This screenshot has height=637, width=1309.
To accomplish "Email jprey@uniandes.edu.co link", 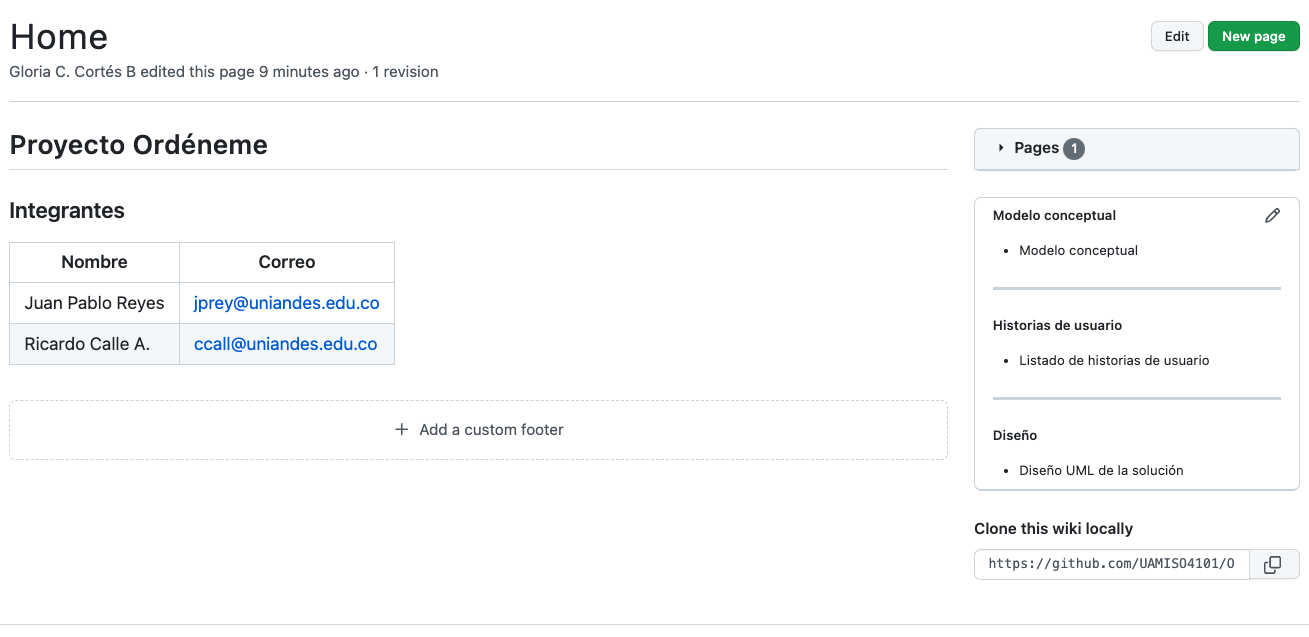I will click(287, 303).
